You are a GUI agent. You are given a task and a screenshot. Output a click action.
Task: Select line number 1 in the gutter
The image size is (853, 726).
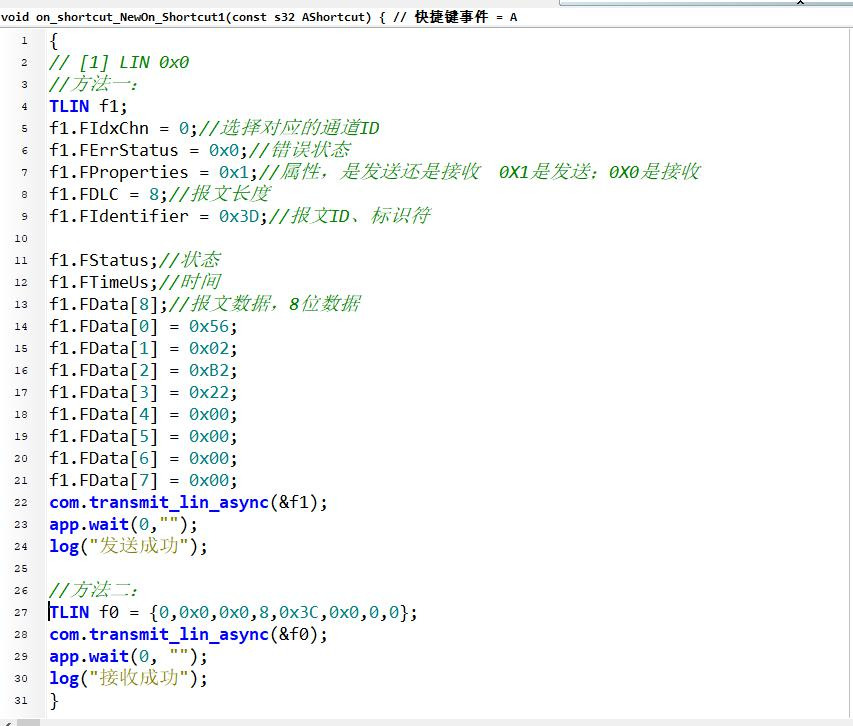(x=24, y=40)
